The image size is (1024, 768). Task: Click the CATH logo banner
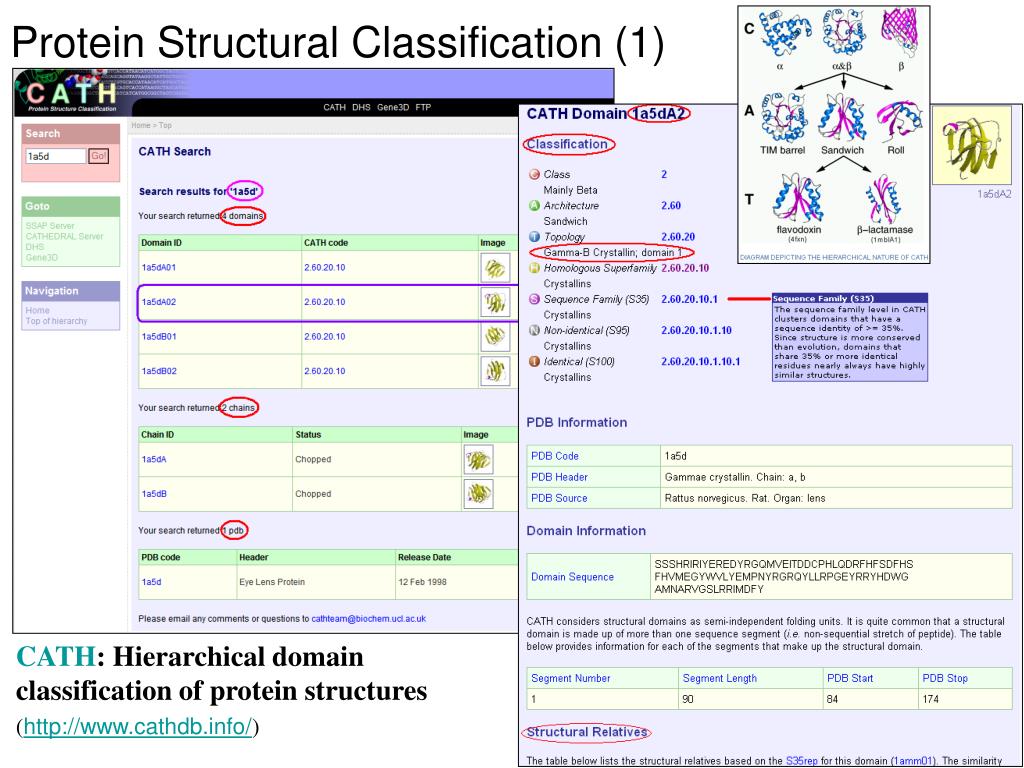coord(73,92)
